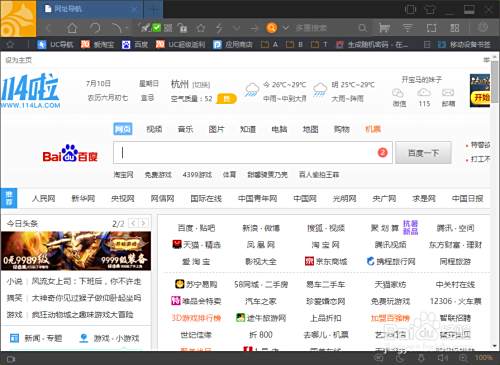Click in the Baidu search input field

[253, 153]
